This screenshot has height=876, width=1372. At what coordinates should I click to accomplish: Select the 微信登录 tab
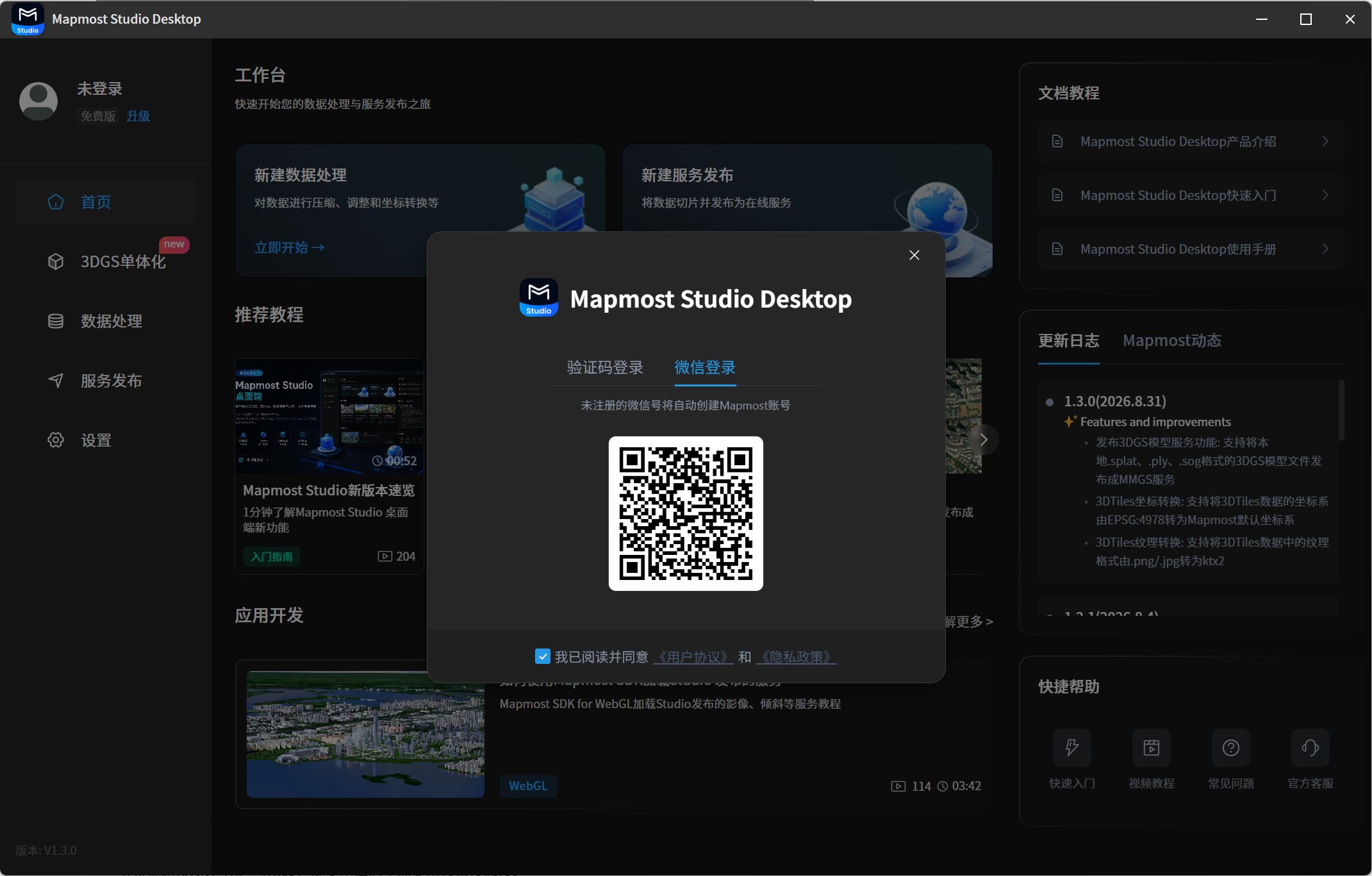coord(705,367)
